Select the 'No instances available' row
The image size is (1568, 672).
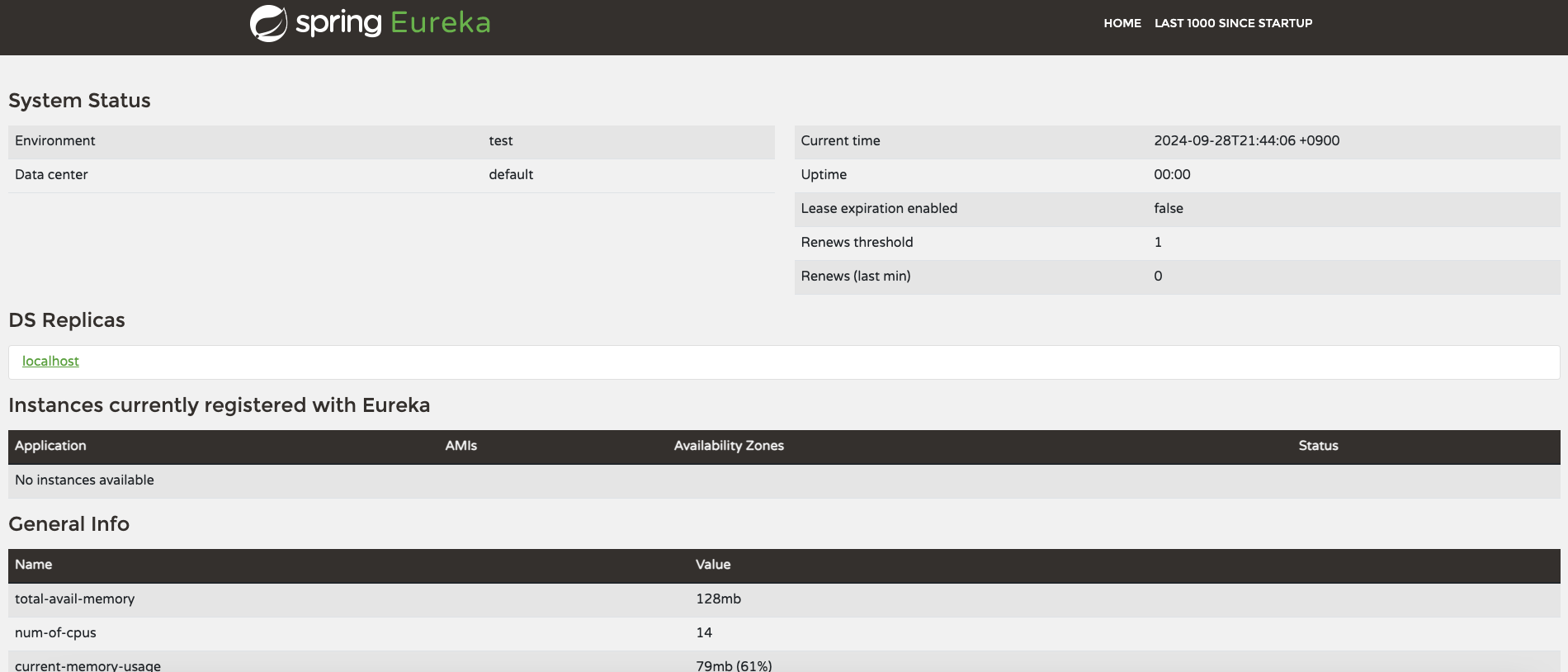pyautogui.click(x=784, y=480)
